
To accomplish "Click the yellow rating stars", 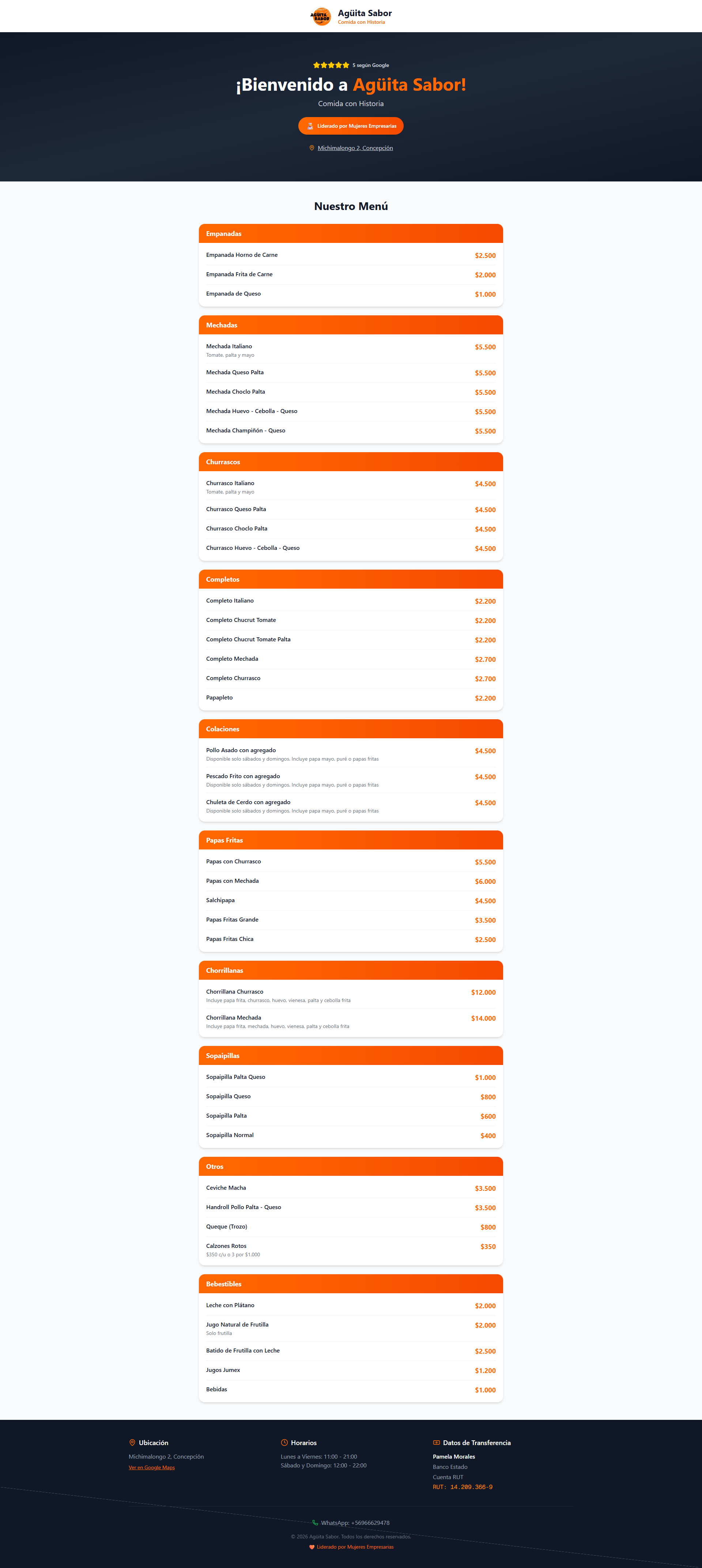I will (x=331, y=65).
